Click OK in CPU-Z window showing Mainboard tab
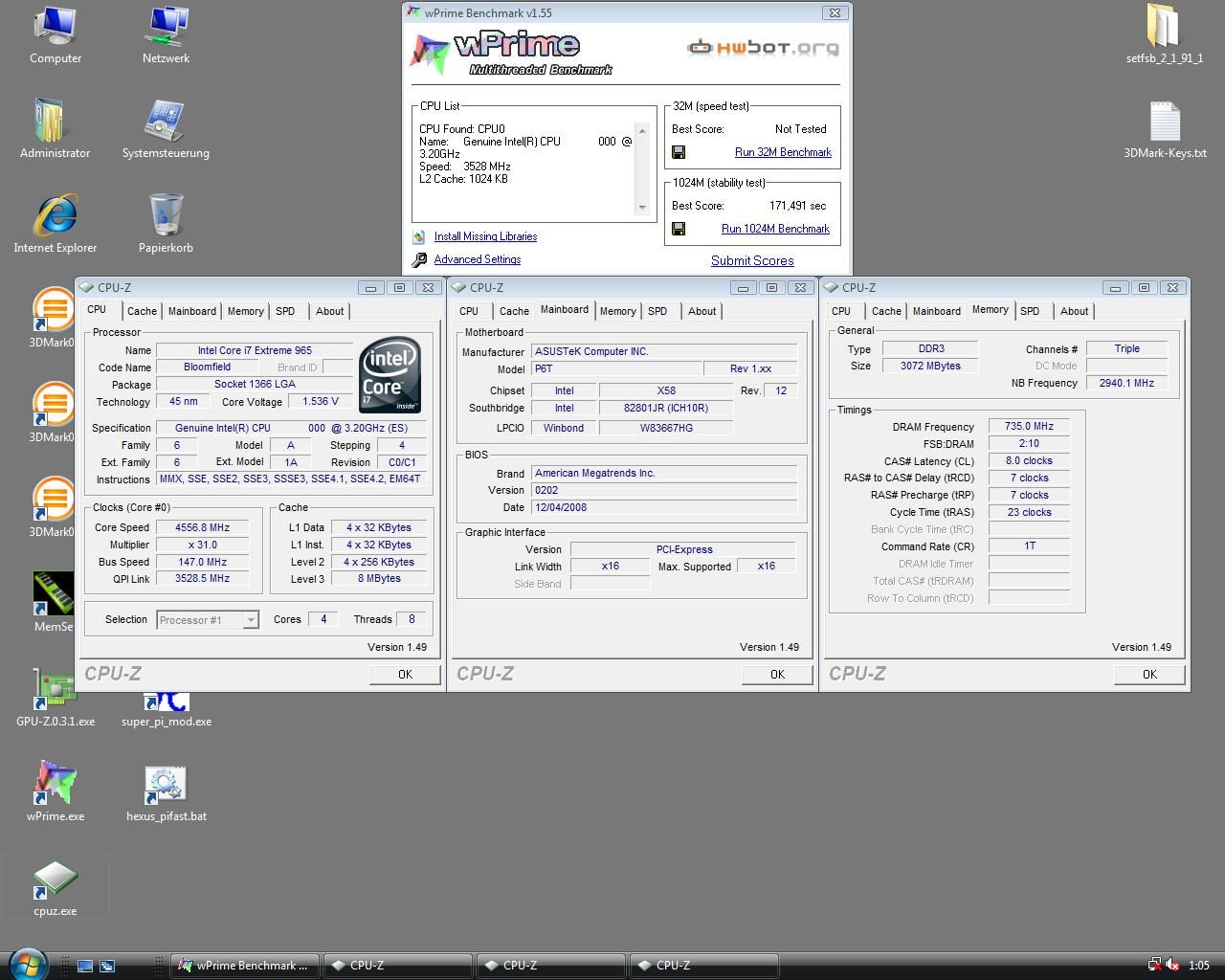This screenshot has height=980, width=1225. 777,675
